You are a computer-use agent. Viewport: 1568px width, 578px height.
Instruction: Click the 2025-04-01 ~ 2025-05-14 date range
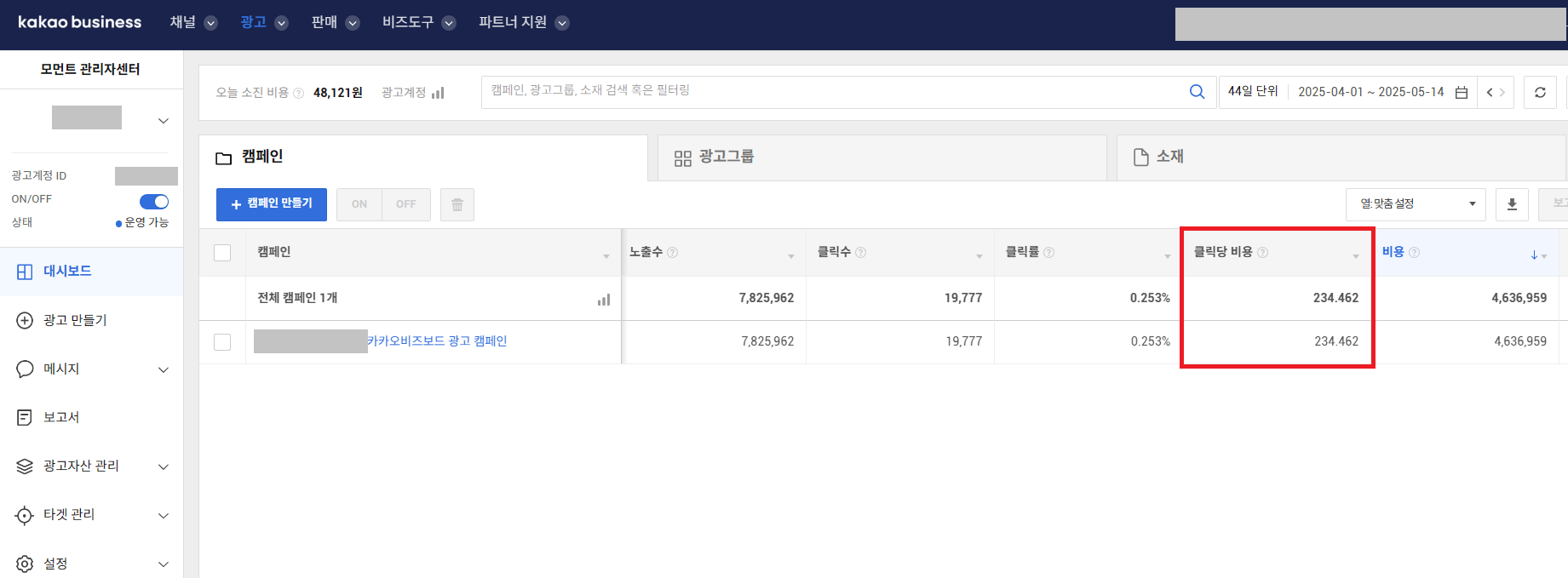[x=1370, y=92]
